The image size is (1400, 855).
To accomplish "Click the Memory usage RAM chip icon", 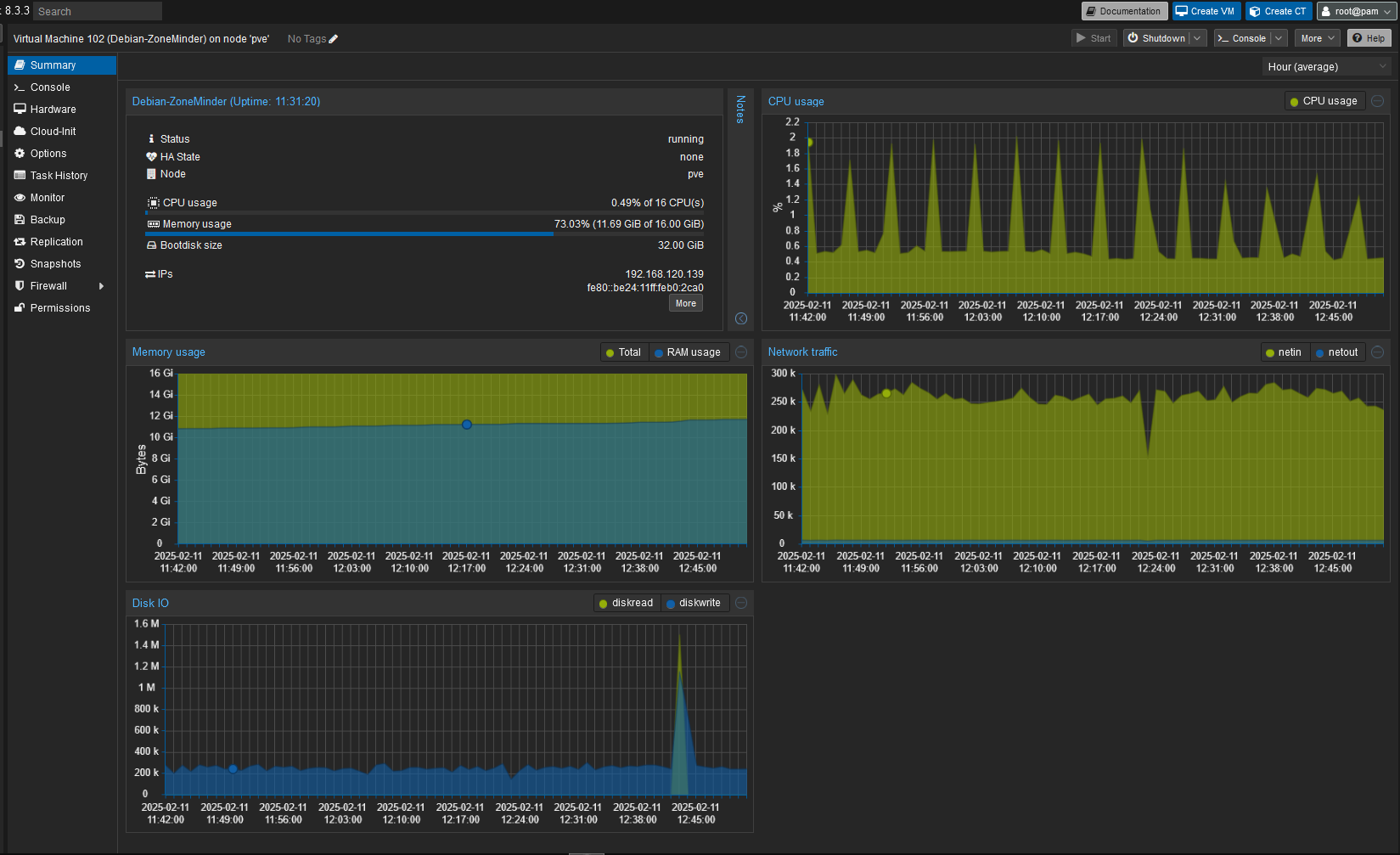I will click(153, 224).
